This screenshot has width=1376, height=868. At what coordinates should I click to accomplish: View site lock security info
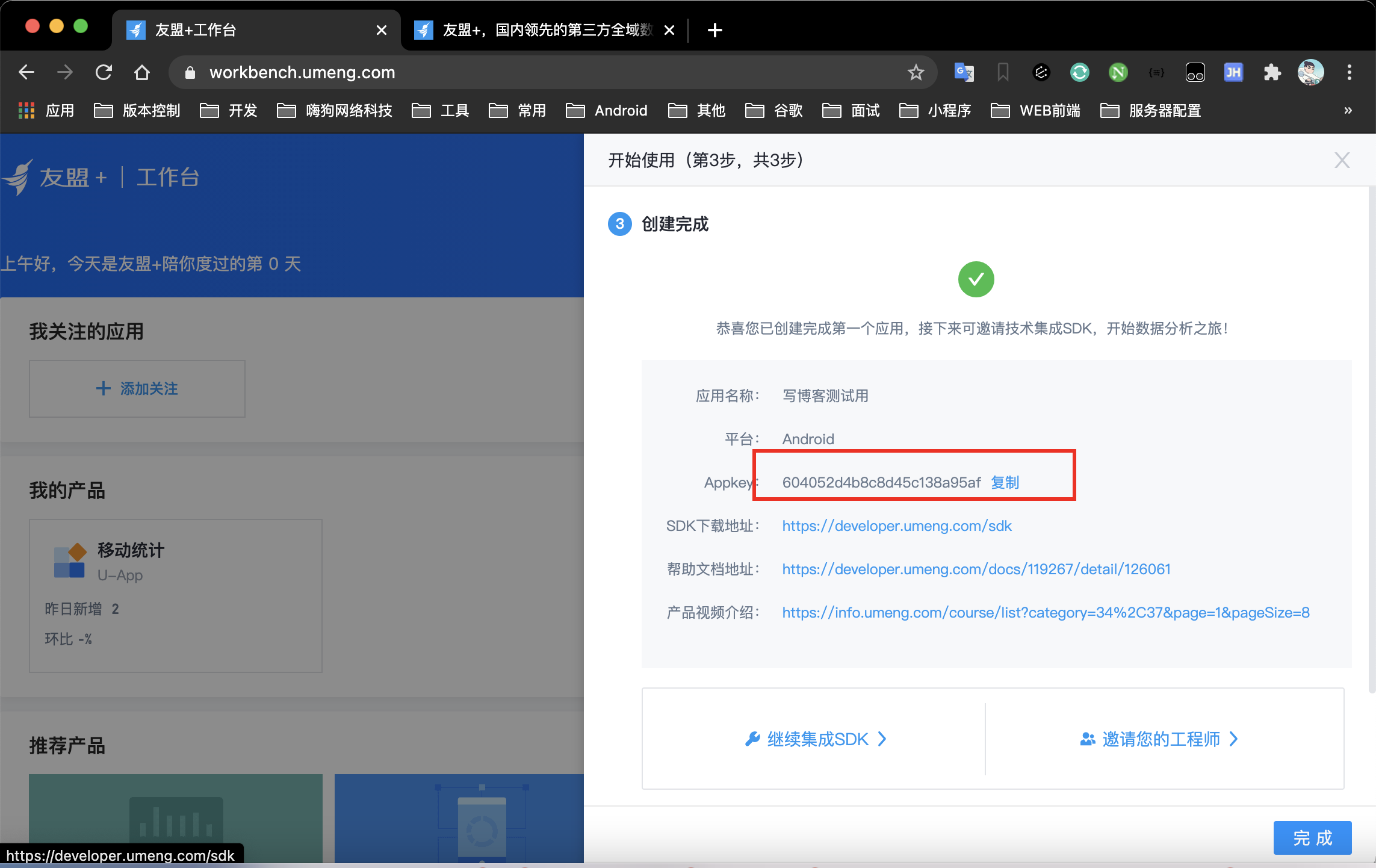point(190,72)
